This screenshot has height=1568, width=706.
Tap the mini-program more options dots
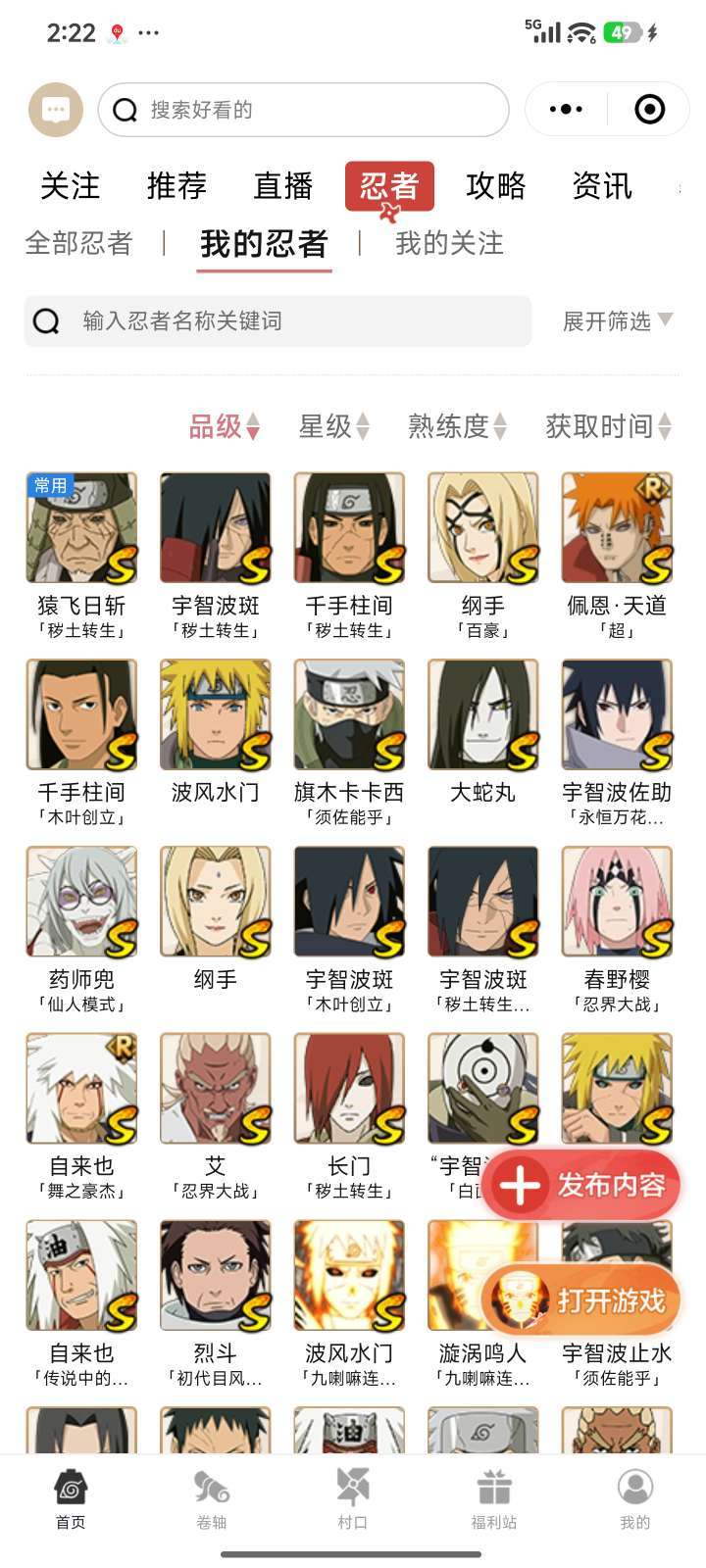[566, 109]
